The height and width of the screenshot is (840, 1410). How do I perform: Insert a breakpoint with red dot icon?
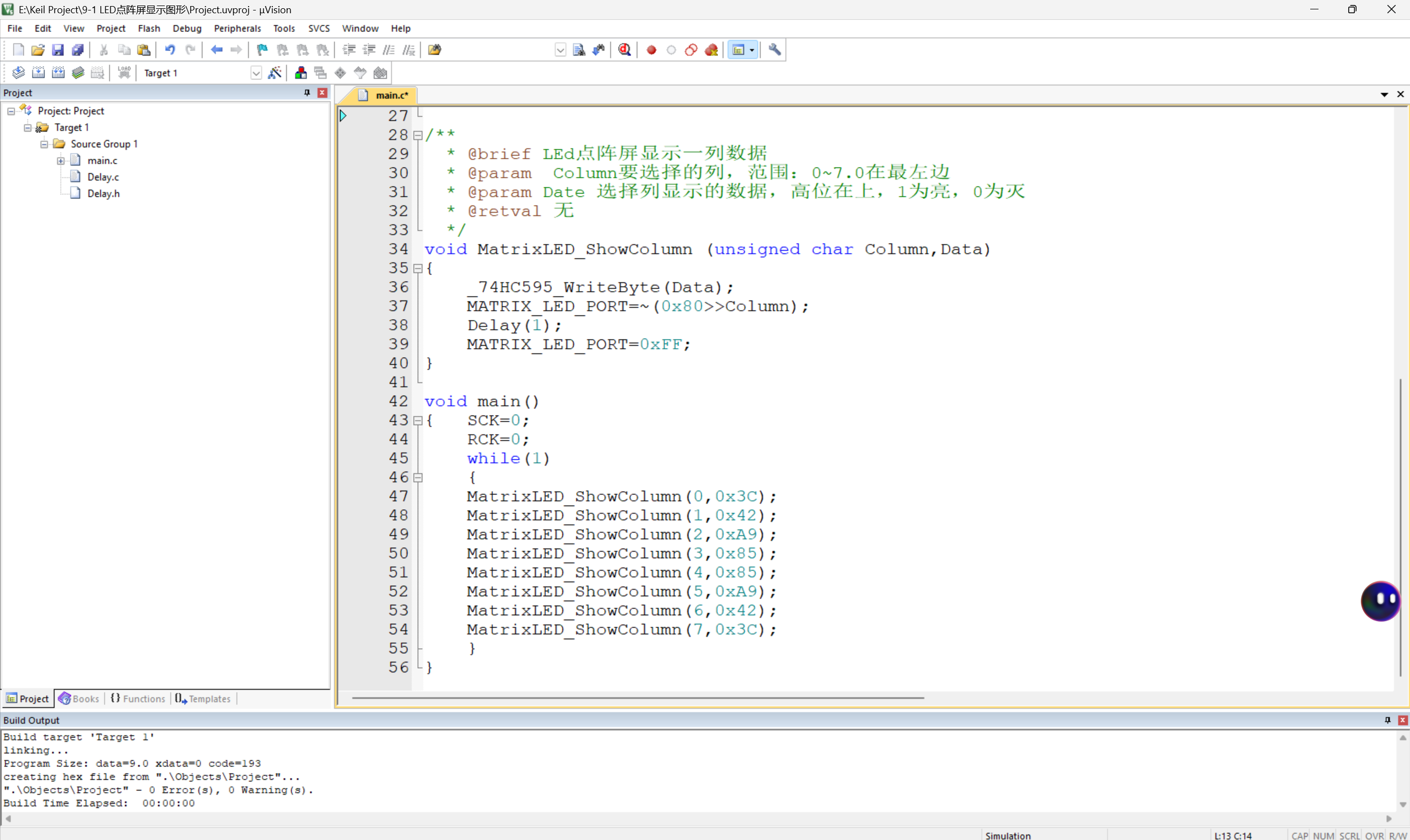(x=651, y=50)
